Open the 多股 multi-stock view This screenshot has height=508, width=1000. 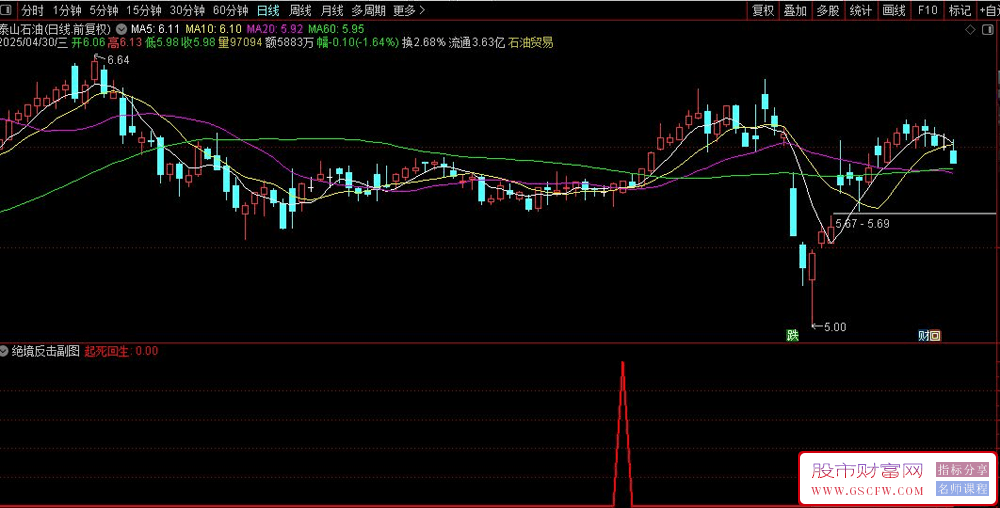[x=828, y=10]
